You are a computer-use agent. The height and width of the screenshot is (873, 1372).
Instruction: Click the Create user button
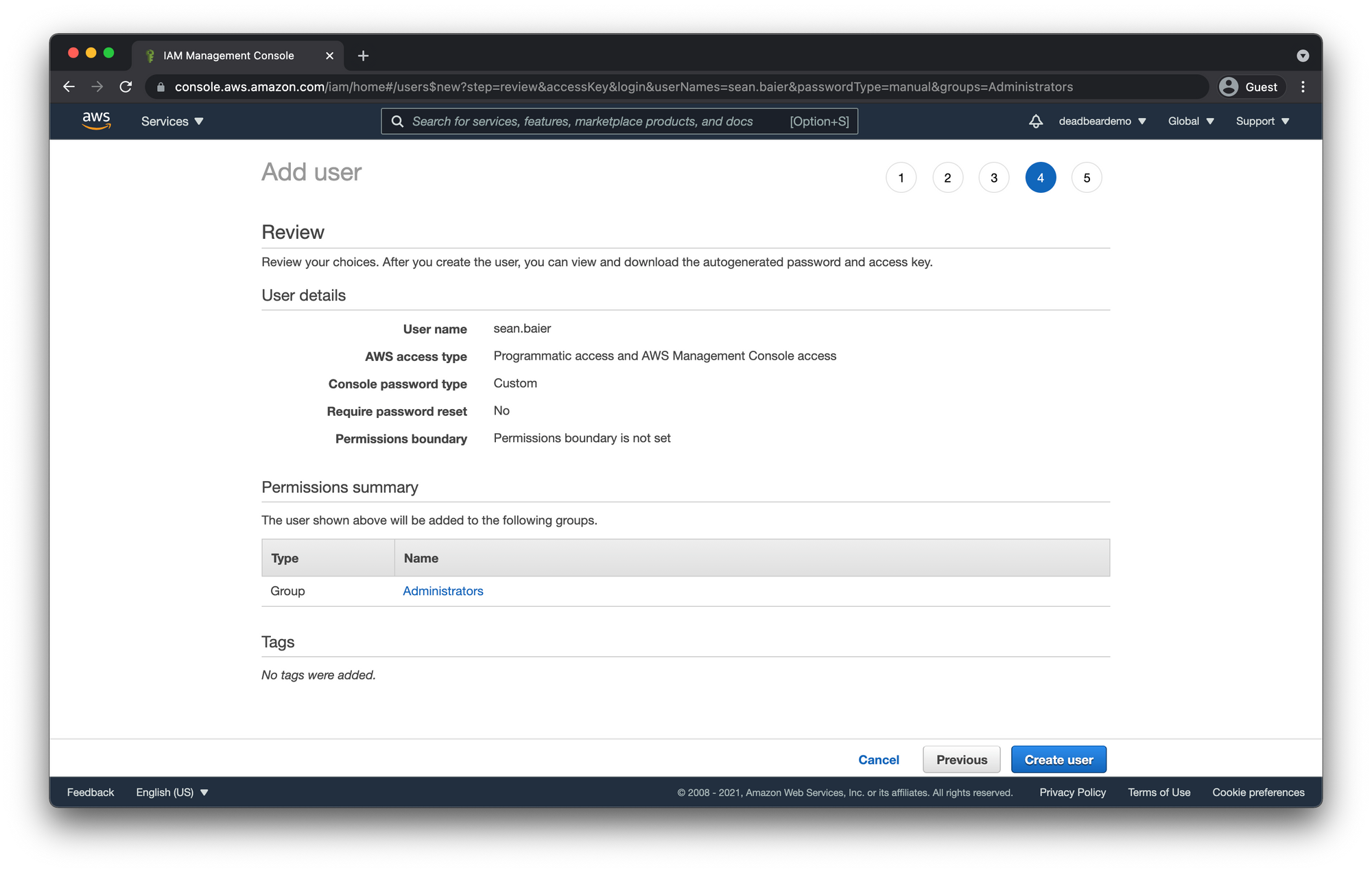point(1058,760)
